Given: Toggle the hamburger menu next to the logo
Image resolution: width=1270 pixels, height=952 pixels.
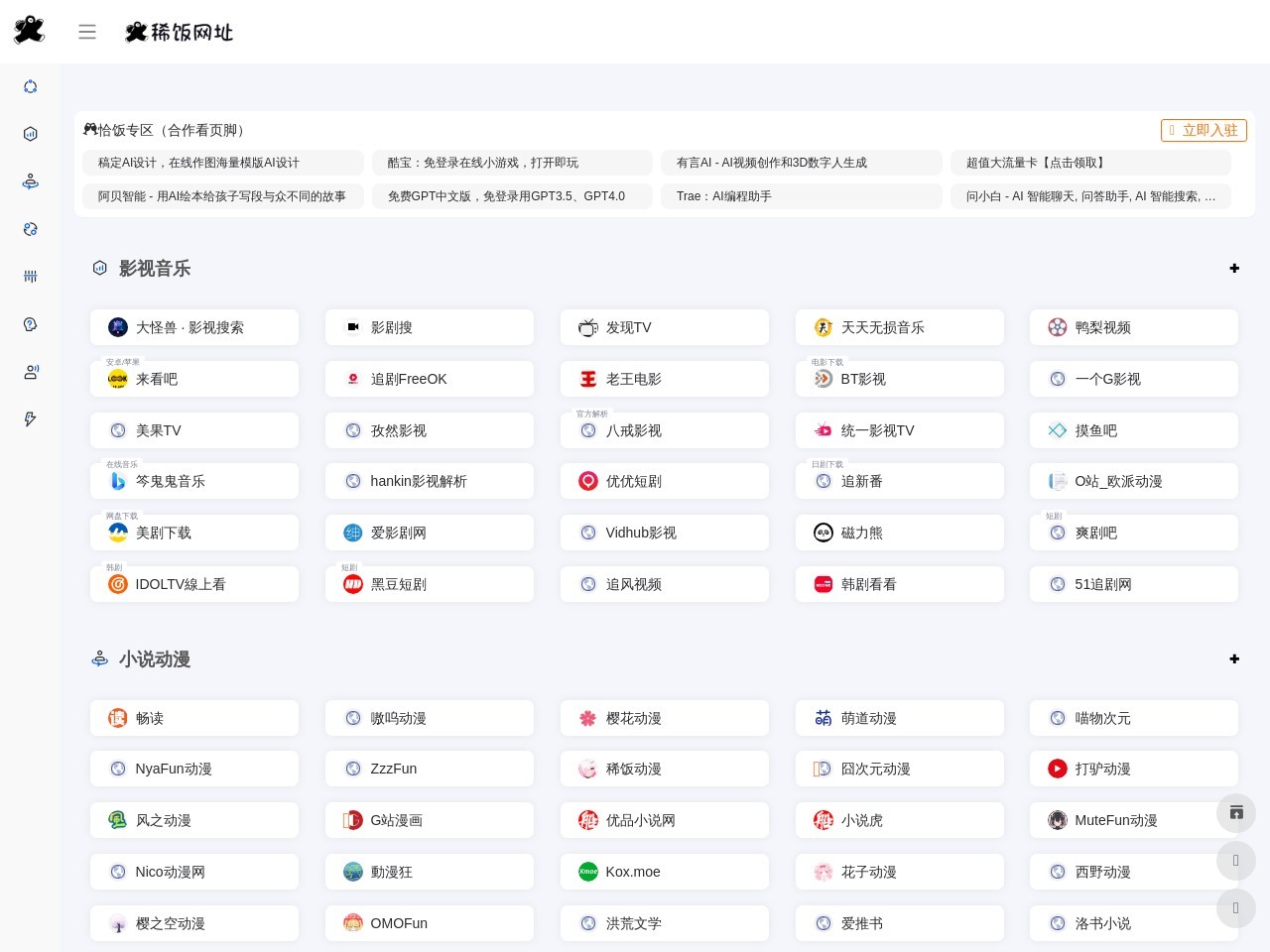Looking at the screenshot, I should point(87,32).
